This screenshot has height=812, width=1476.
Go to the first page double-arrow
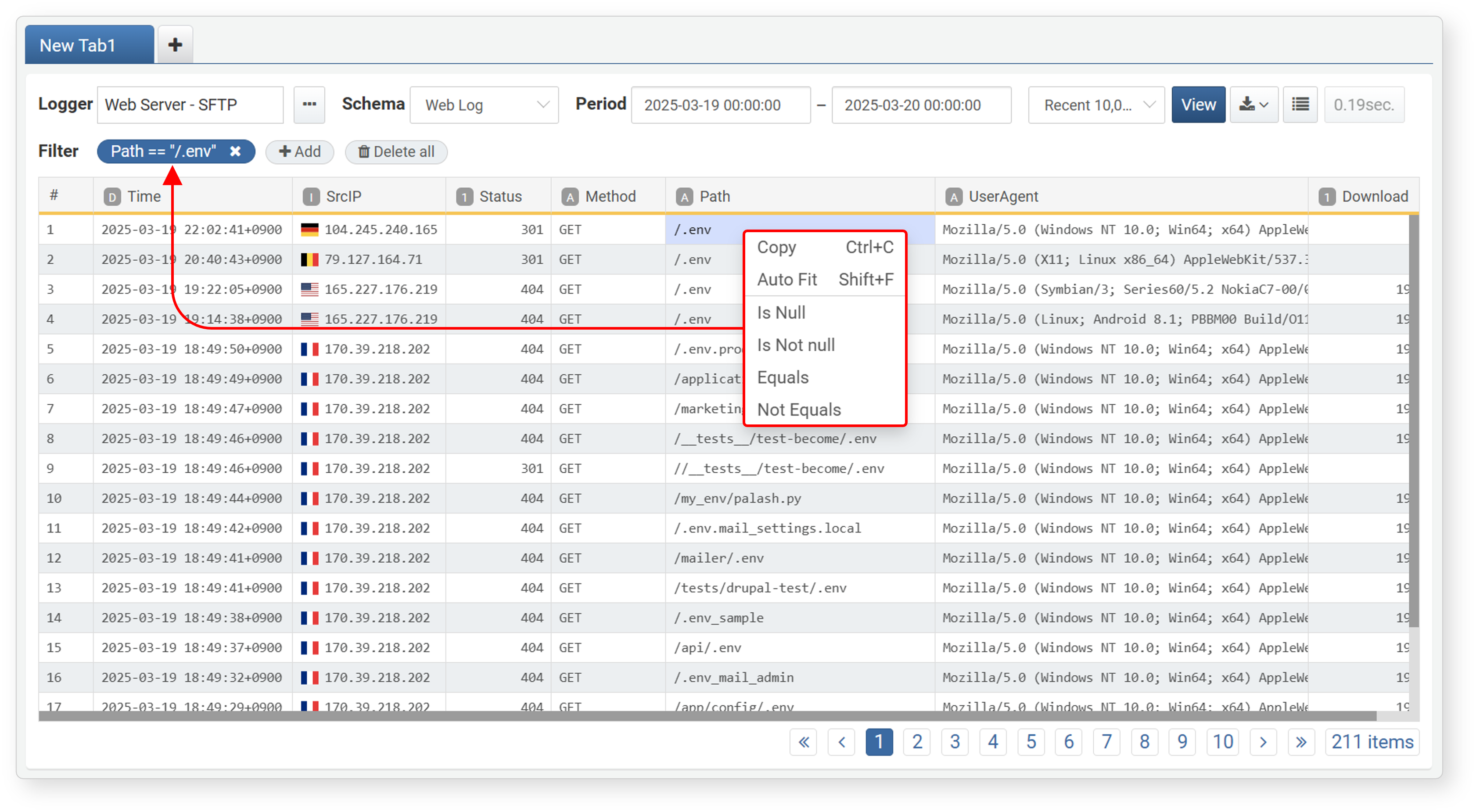click(x=803, y=742)
